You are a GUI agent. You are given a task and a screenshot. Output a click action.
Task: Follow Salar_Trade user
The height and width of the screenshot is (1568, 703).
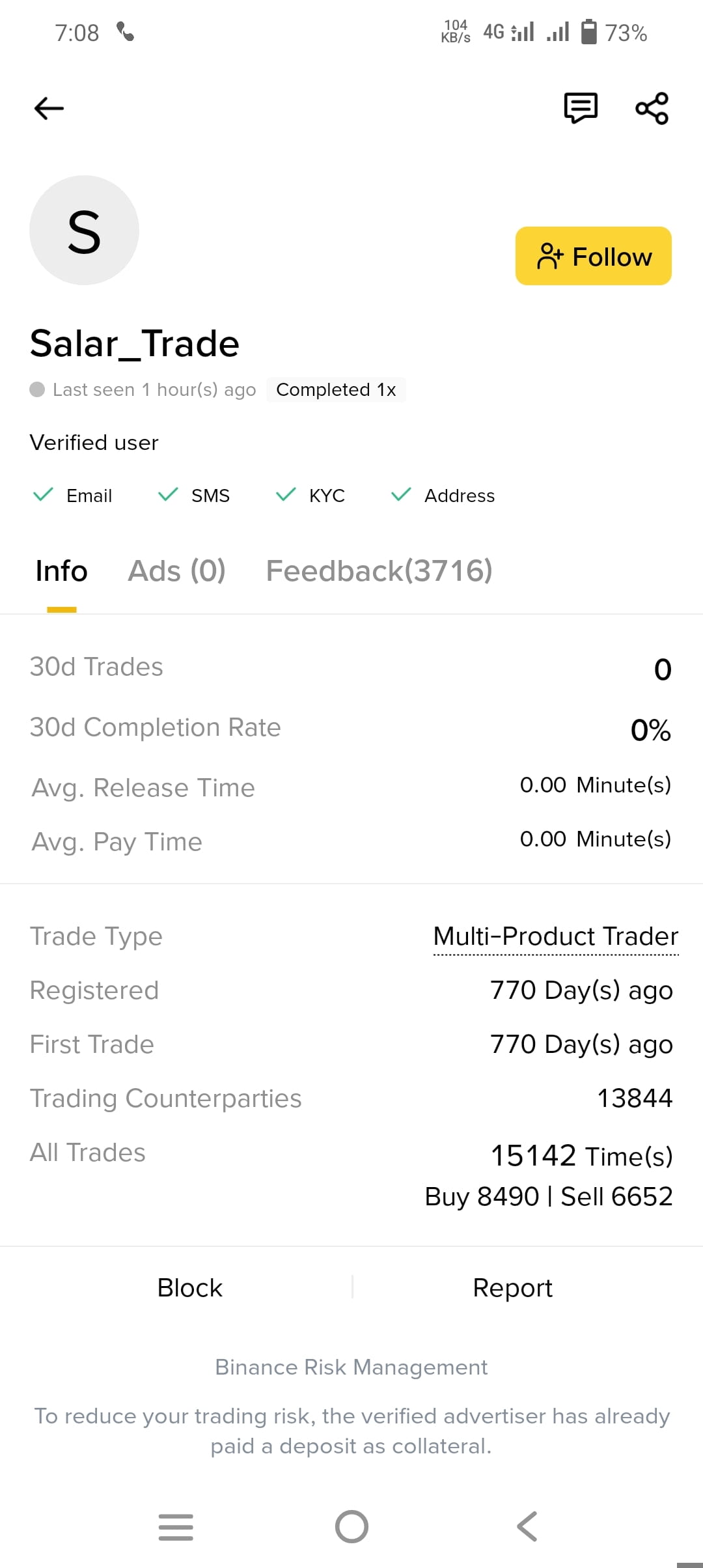coord(593,256)
